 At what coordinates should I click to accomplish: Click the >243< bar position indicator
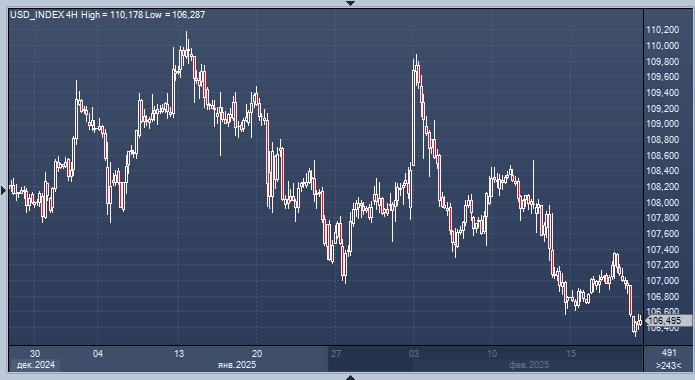(x=668, y=366)
